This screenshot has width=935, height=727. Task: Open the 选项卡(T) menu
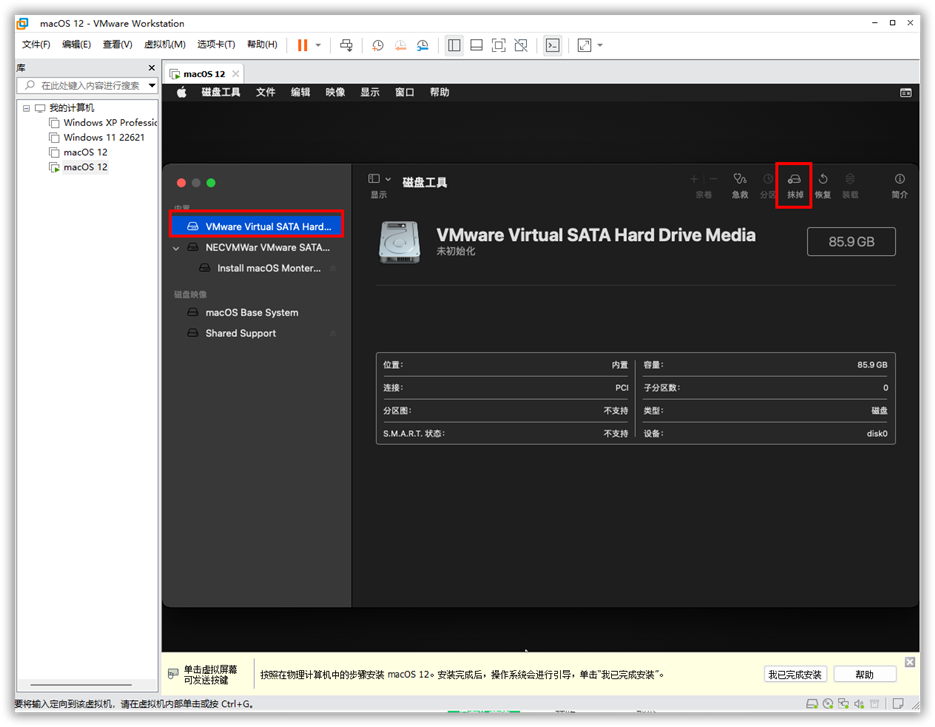click(216, 45)
